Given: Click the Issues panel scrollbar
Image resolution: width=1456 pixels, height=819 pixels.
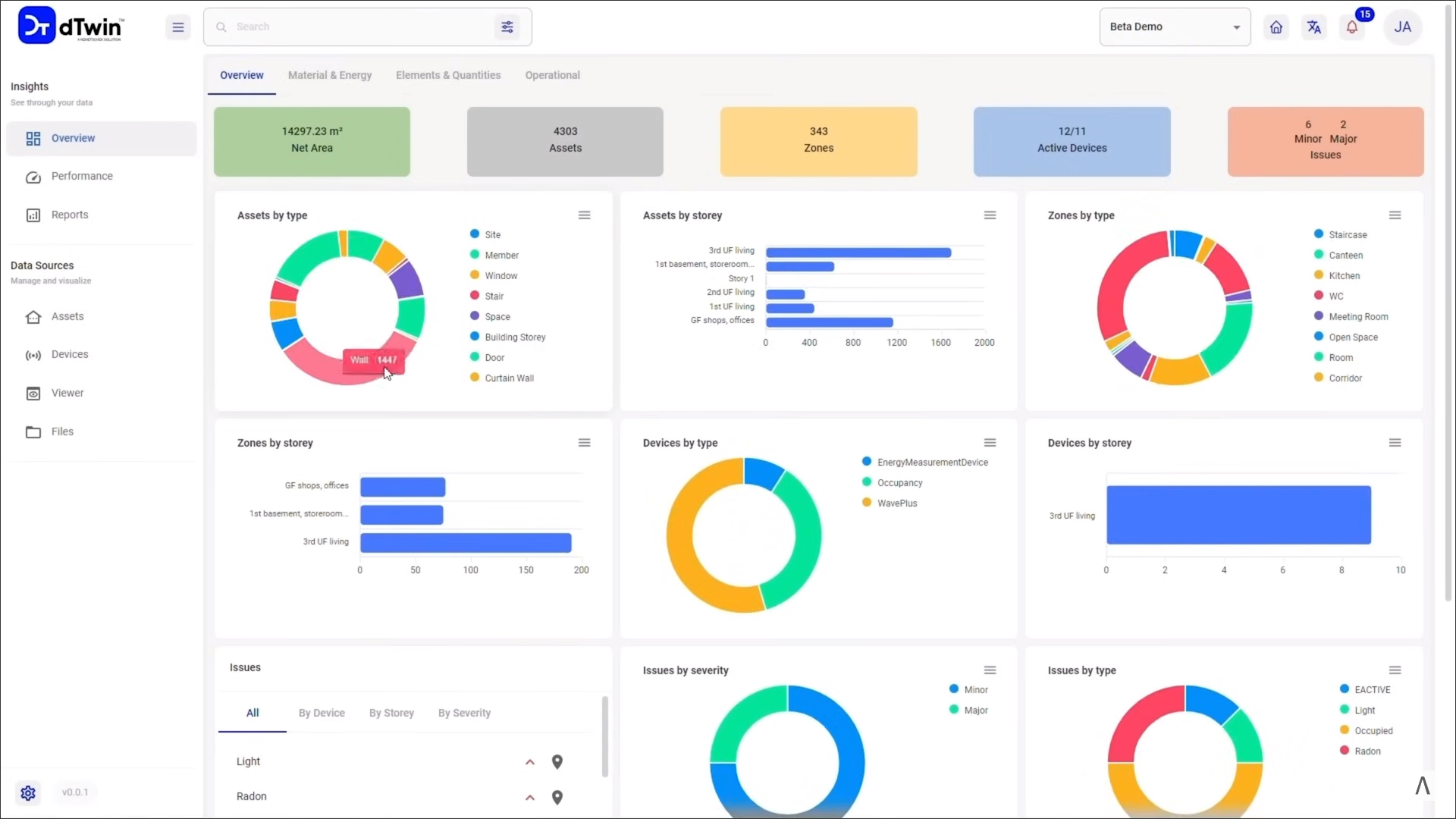Looking at the screenshot, I should (x=604, y=736).
